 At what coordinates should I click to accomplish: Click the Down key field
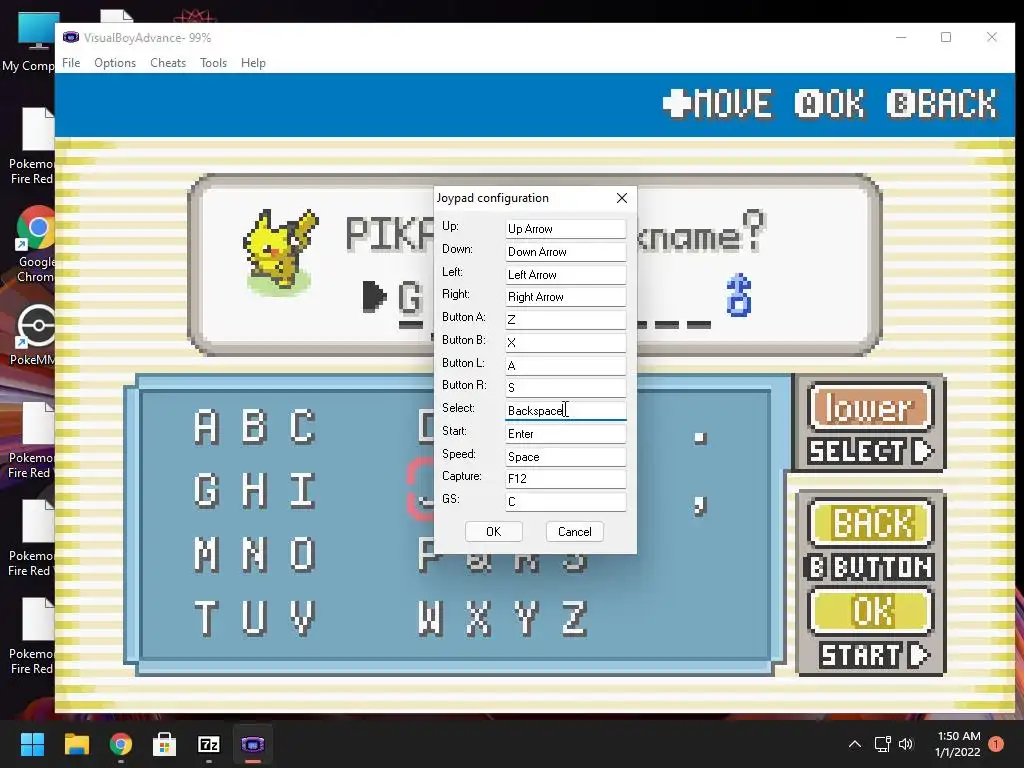pyautogui.click(x=566, y=251)
